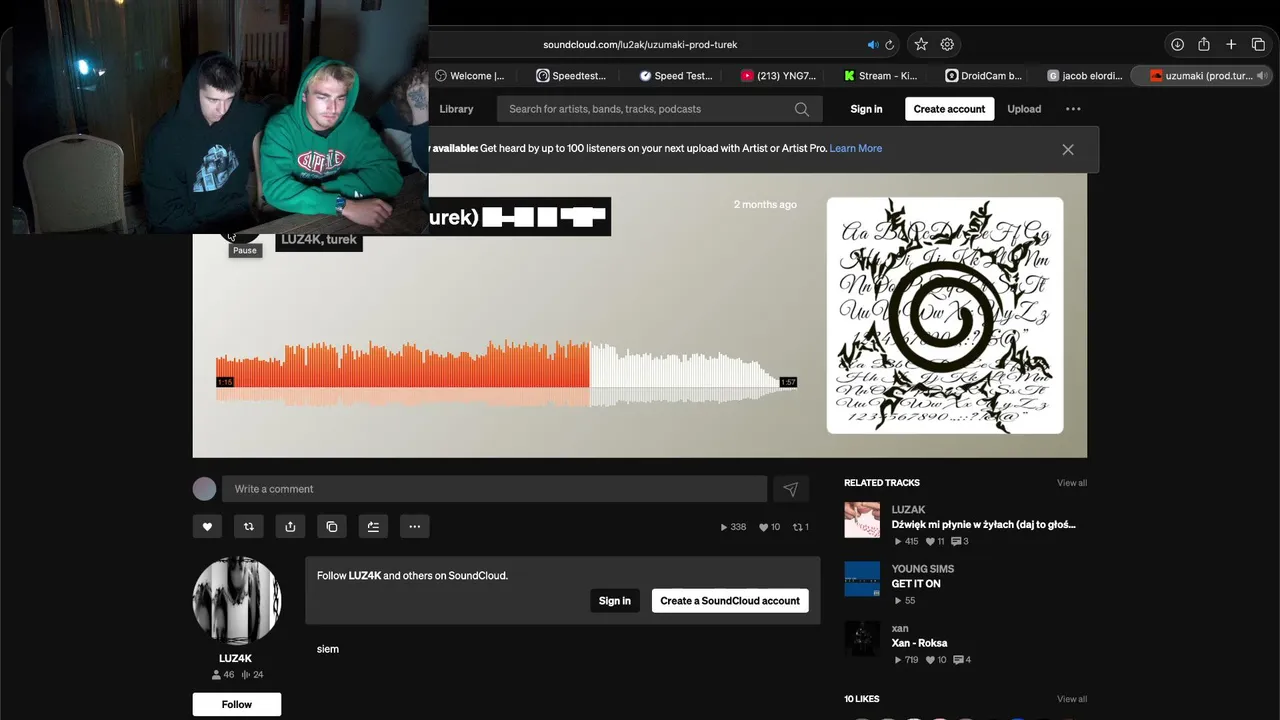
Task: Click Sign in inside the follow prompt
Action: pyautogui.click(x=615, y=601)
